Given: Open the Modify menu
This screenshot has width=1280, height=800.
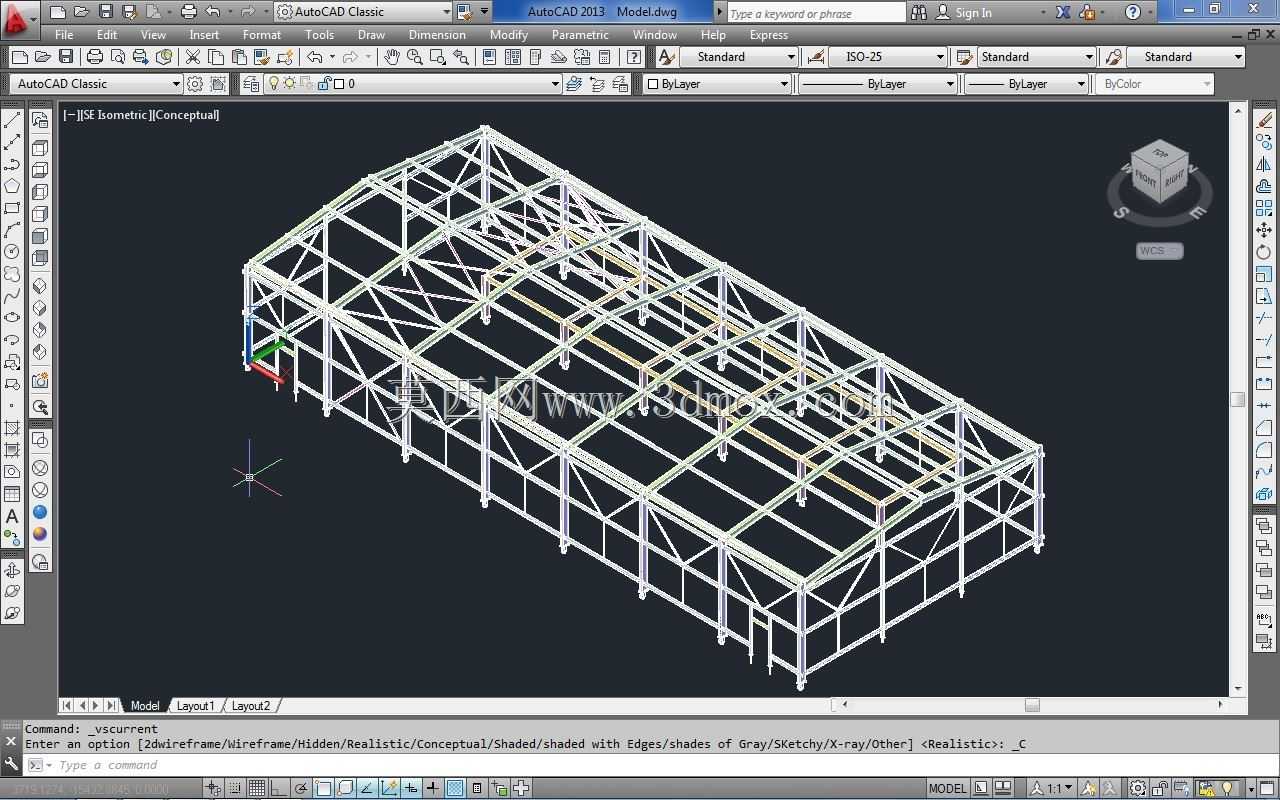Looking at the screenshot, I should tap(508, 34).
